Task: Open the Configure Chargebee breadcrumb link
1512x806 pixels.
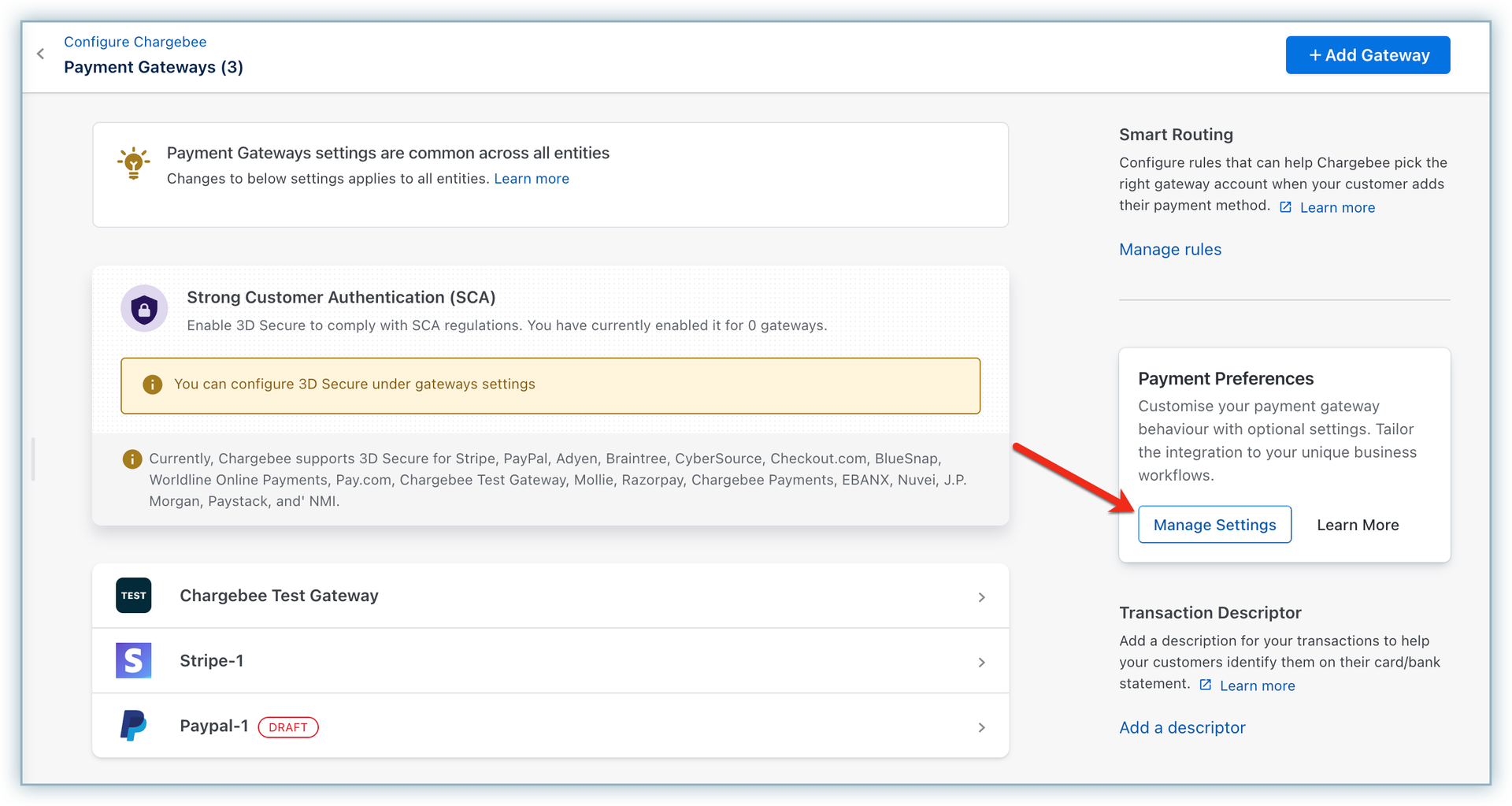Action: coord(135,42)
